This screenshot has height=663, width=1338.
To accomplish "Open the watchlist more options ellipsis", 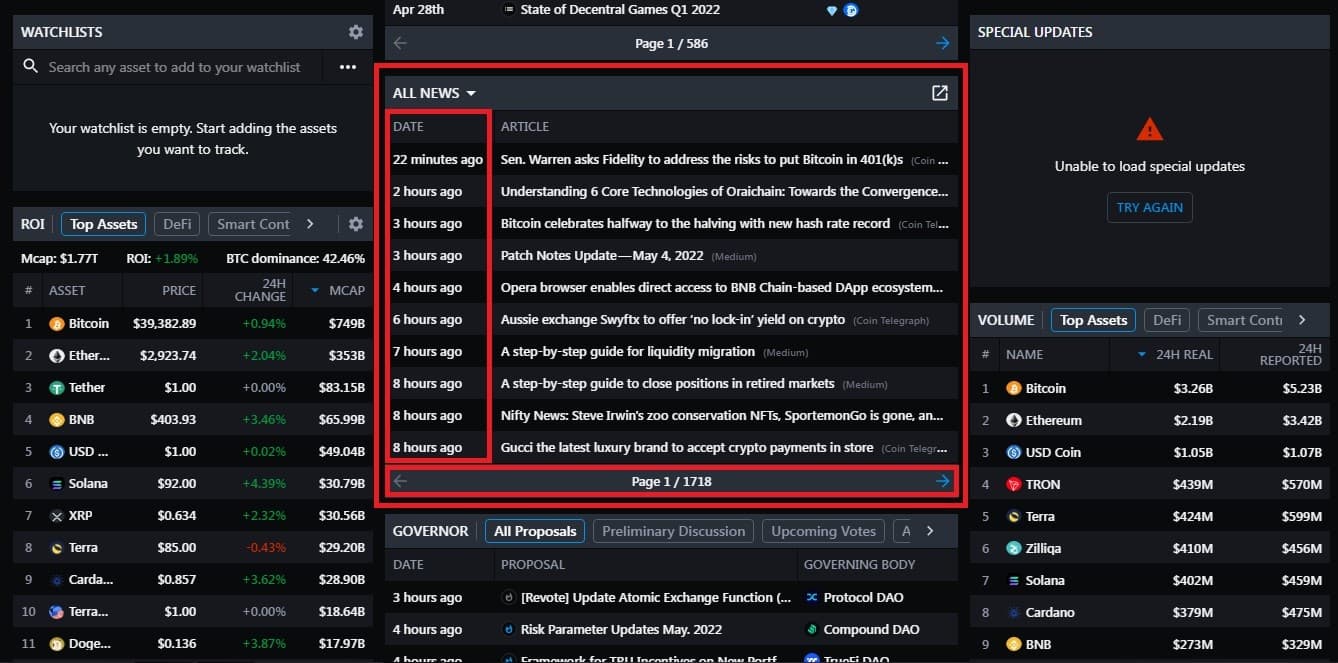I will (348, 67).
